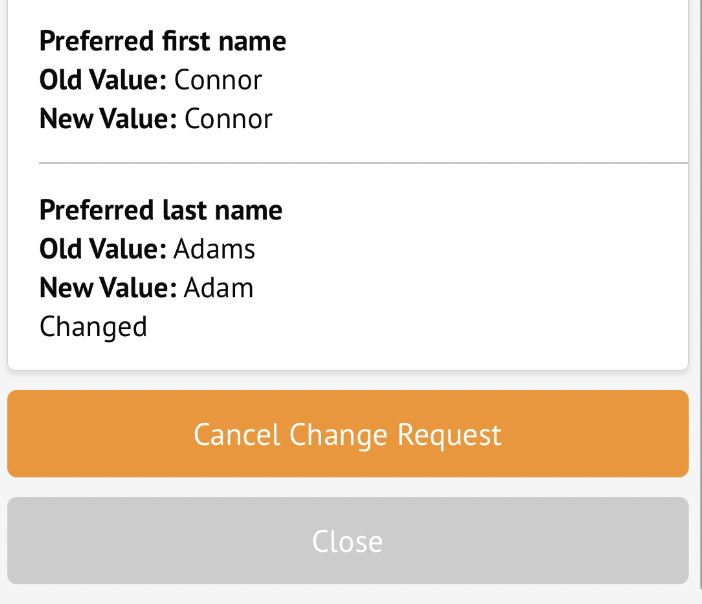
Task: Click New Value label under last name
Action: (108, 288)
